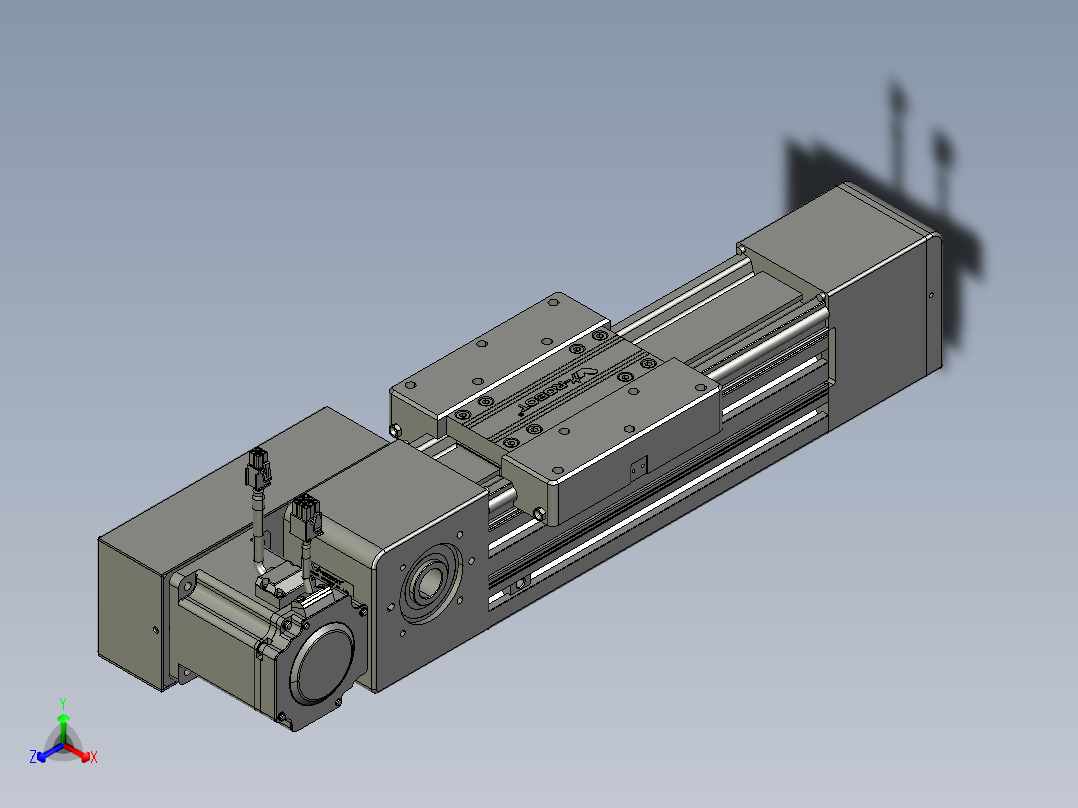Select the servo motor's round end cap

point(322,665)
